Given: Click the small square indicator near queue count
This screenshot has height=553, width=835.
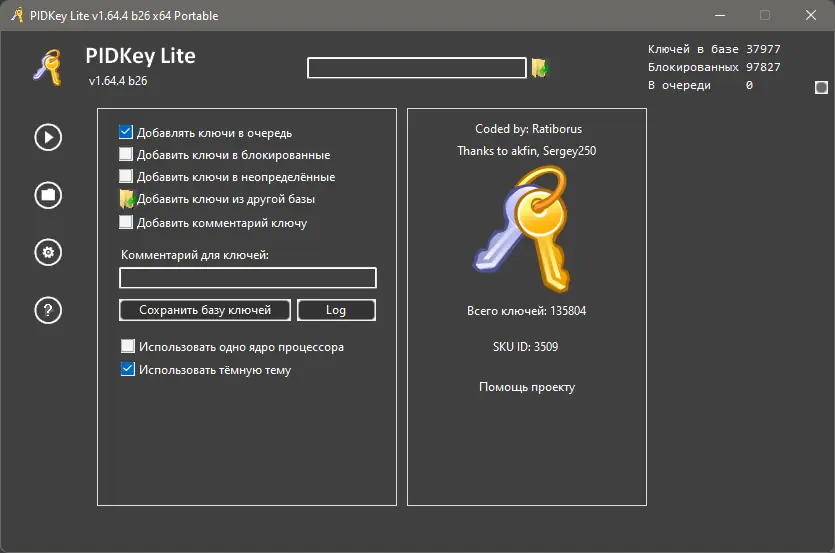Looking at the screenshot, I should 822,87.
